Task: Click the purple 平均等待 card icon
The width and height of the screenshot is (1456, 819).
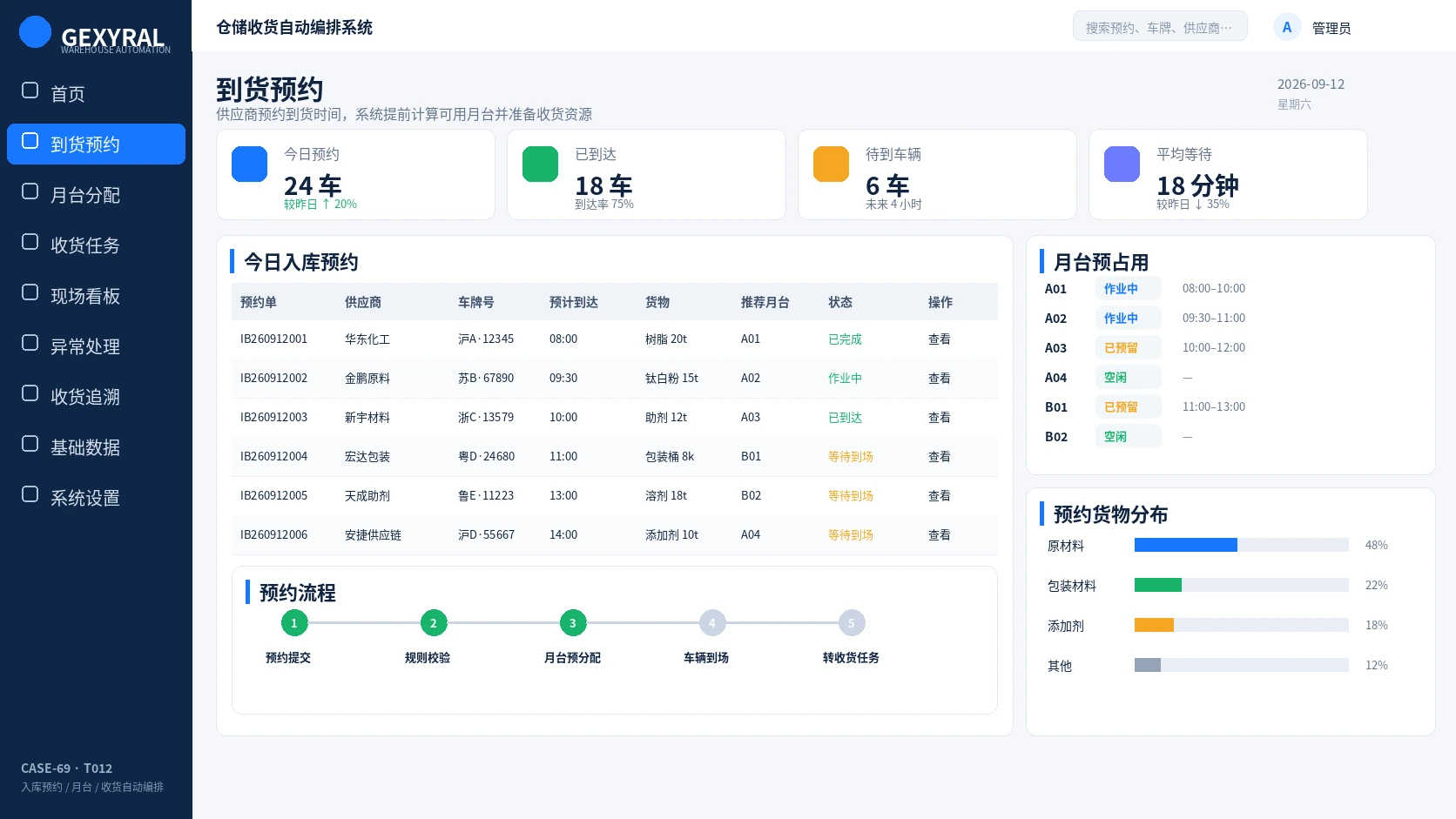Action: (1122, 164)
